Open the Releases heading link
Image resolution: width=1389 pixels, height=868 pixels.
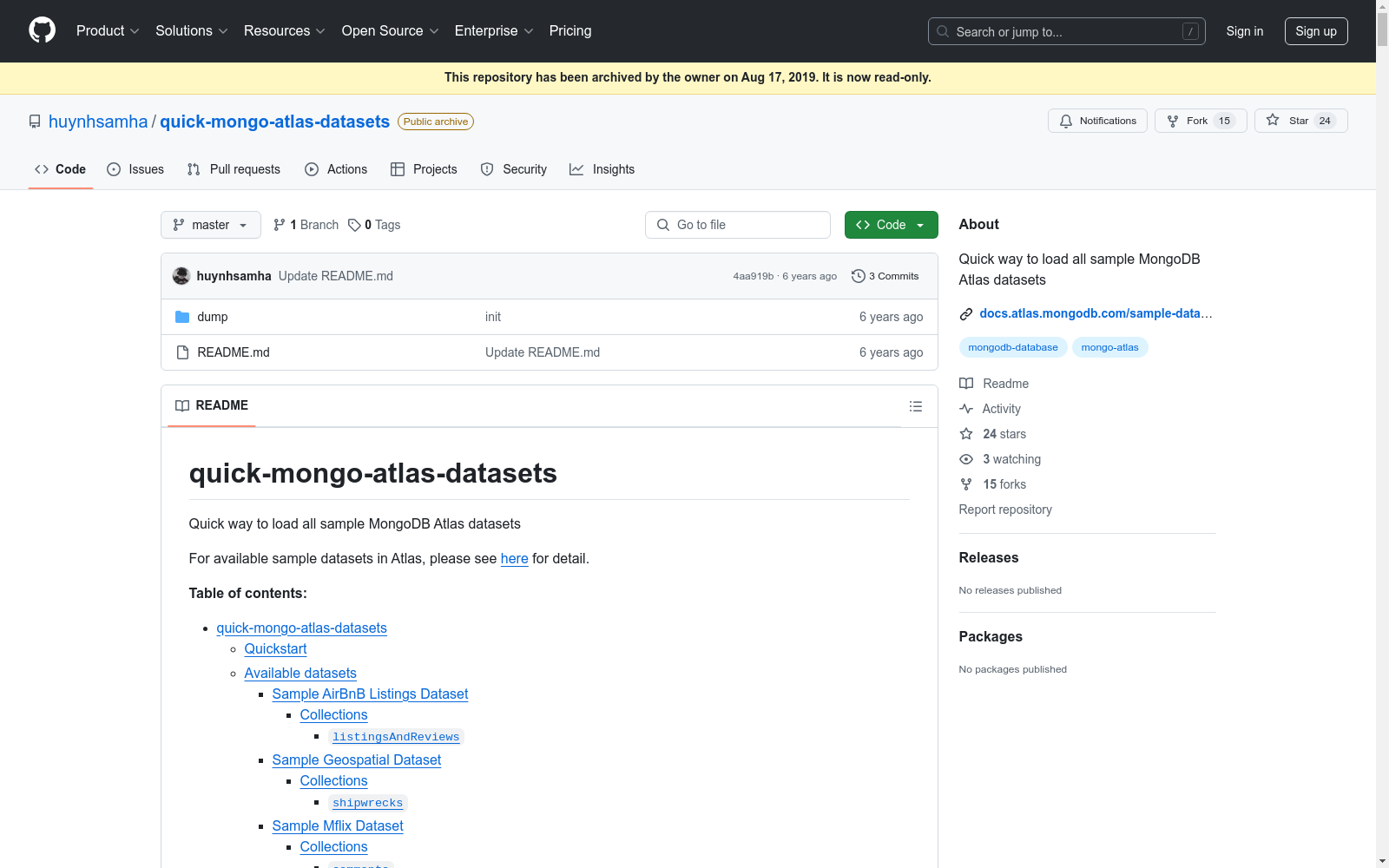989,557
